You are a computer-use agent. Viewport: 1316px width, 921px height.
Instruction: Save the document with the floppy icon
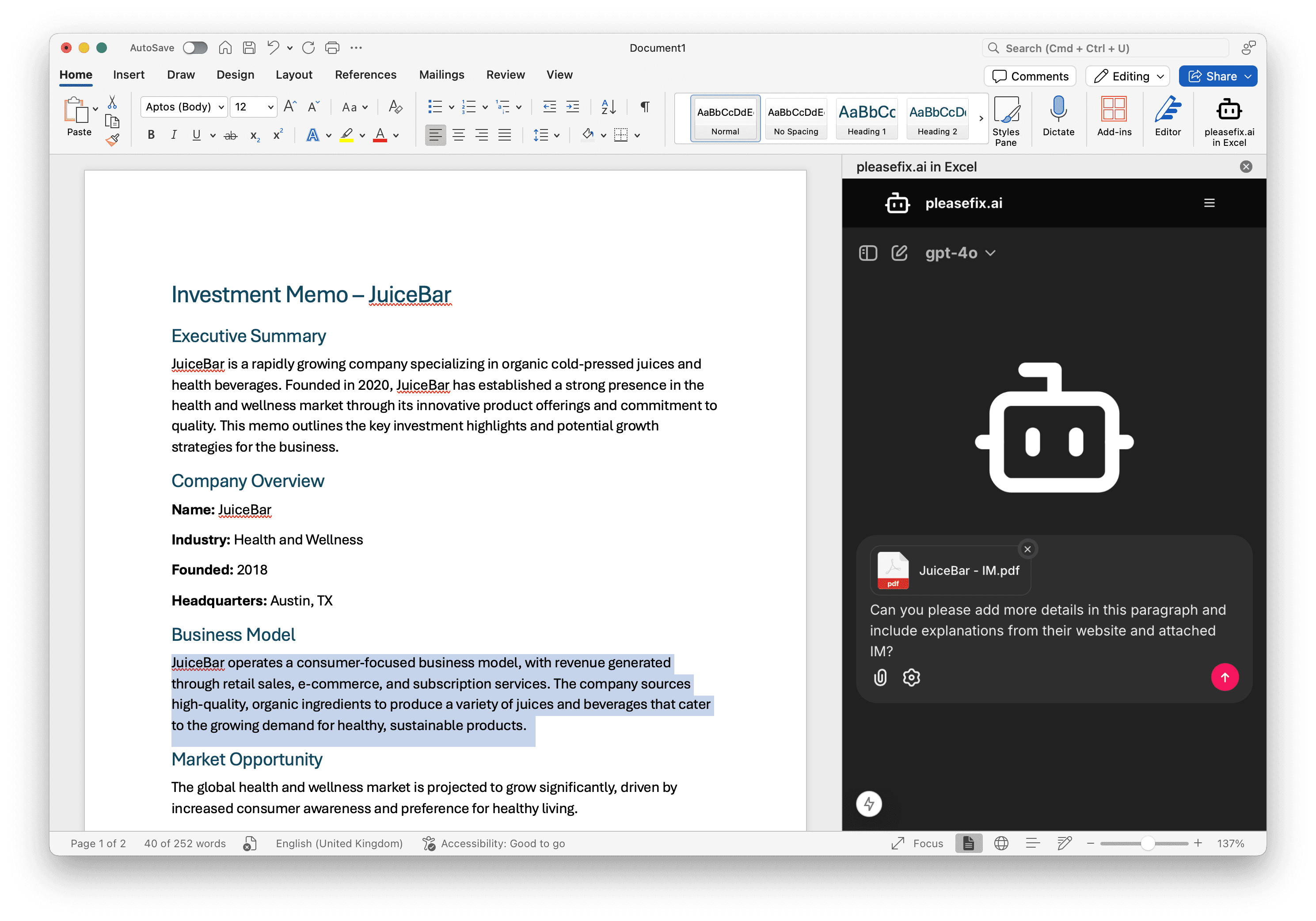point(249,48)
